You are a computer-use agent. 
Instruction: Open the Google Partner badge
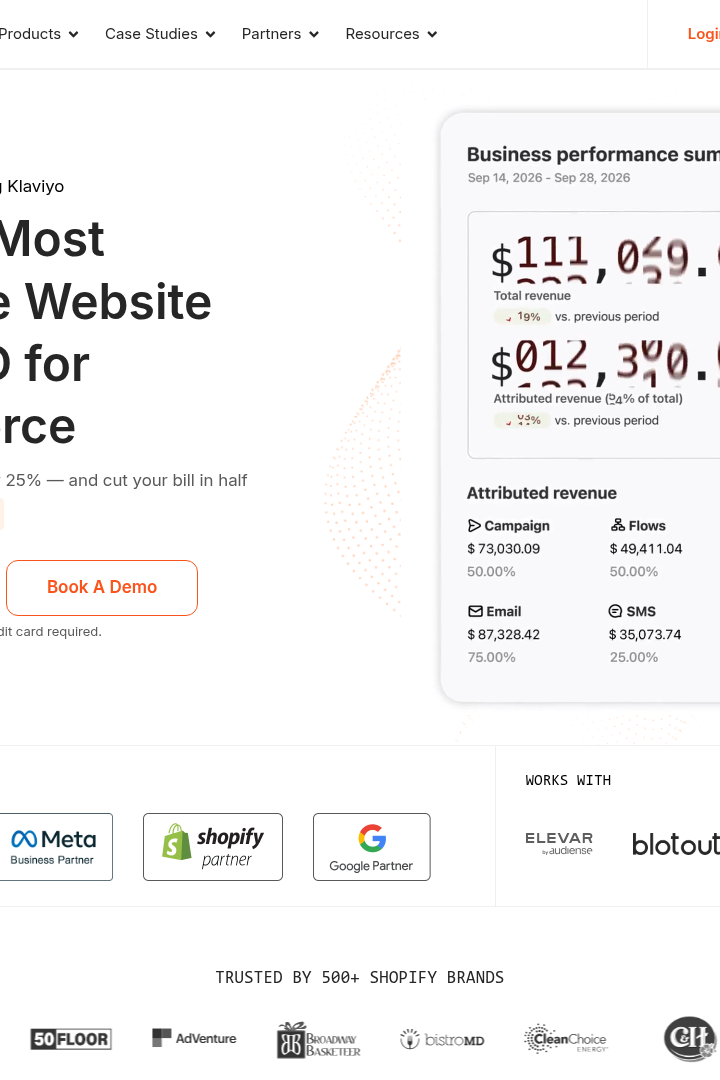pos(371,847)
